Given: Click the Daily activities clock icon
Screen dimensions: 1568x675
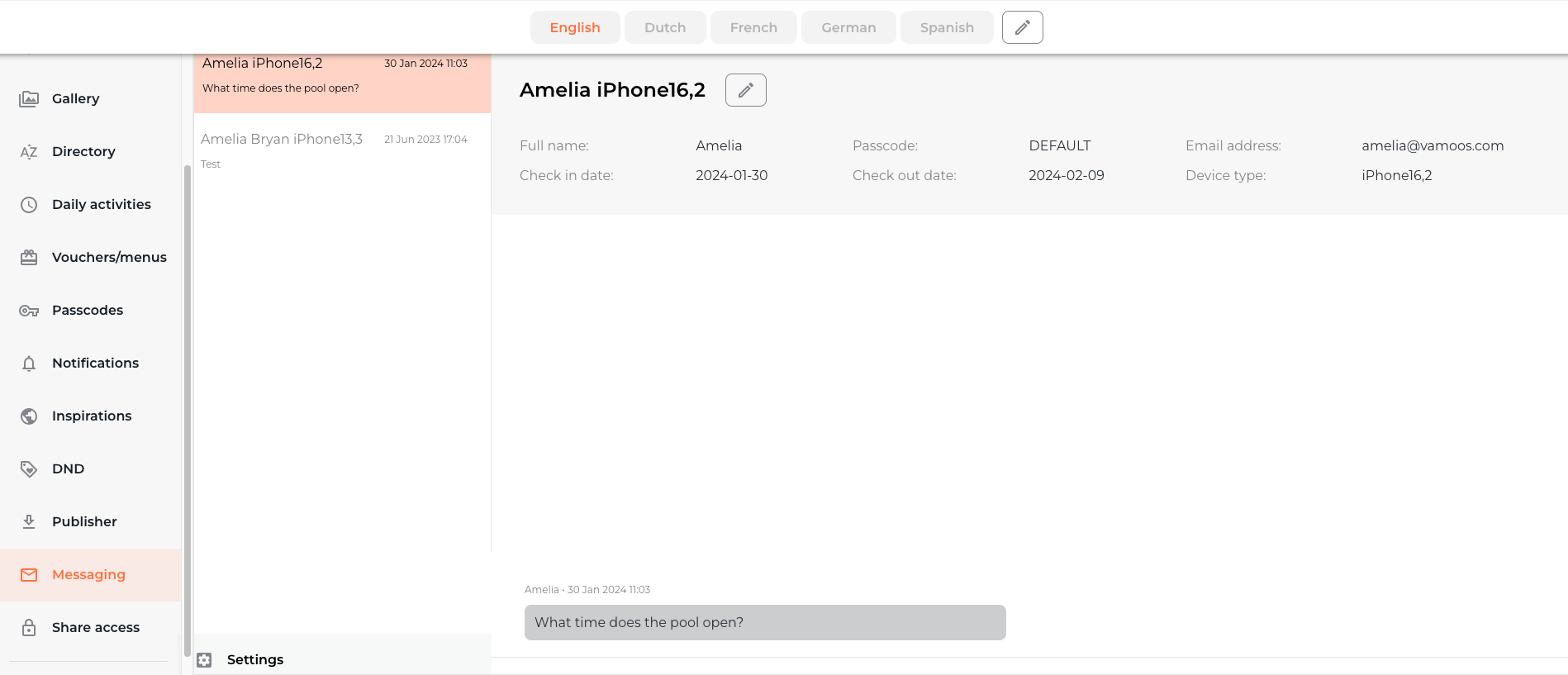Looking at the screenshot, I should 29,205.
